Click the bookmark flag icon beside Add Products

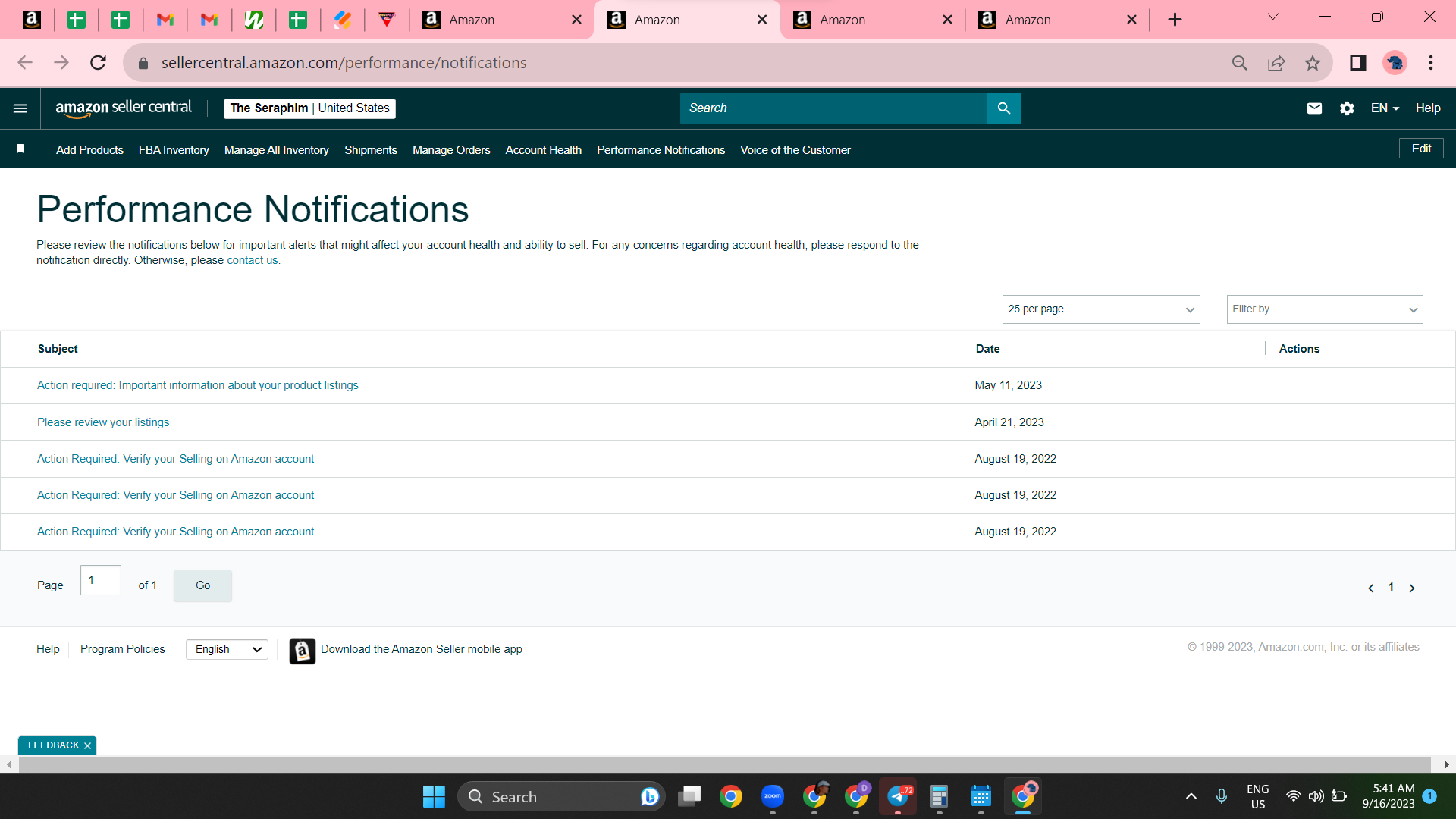[20, 149]
